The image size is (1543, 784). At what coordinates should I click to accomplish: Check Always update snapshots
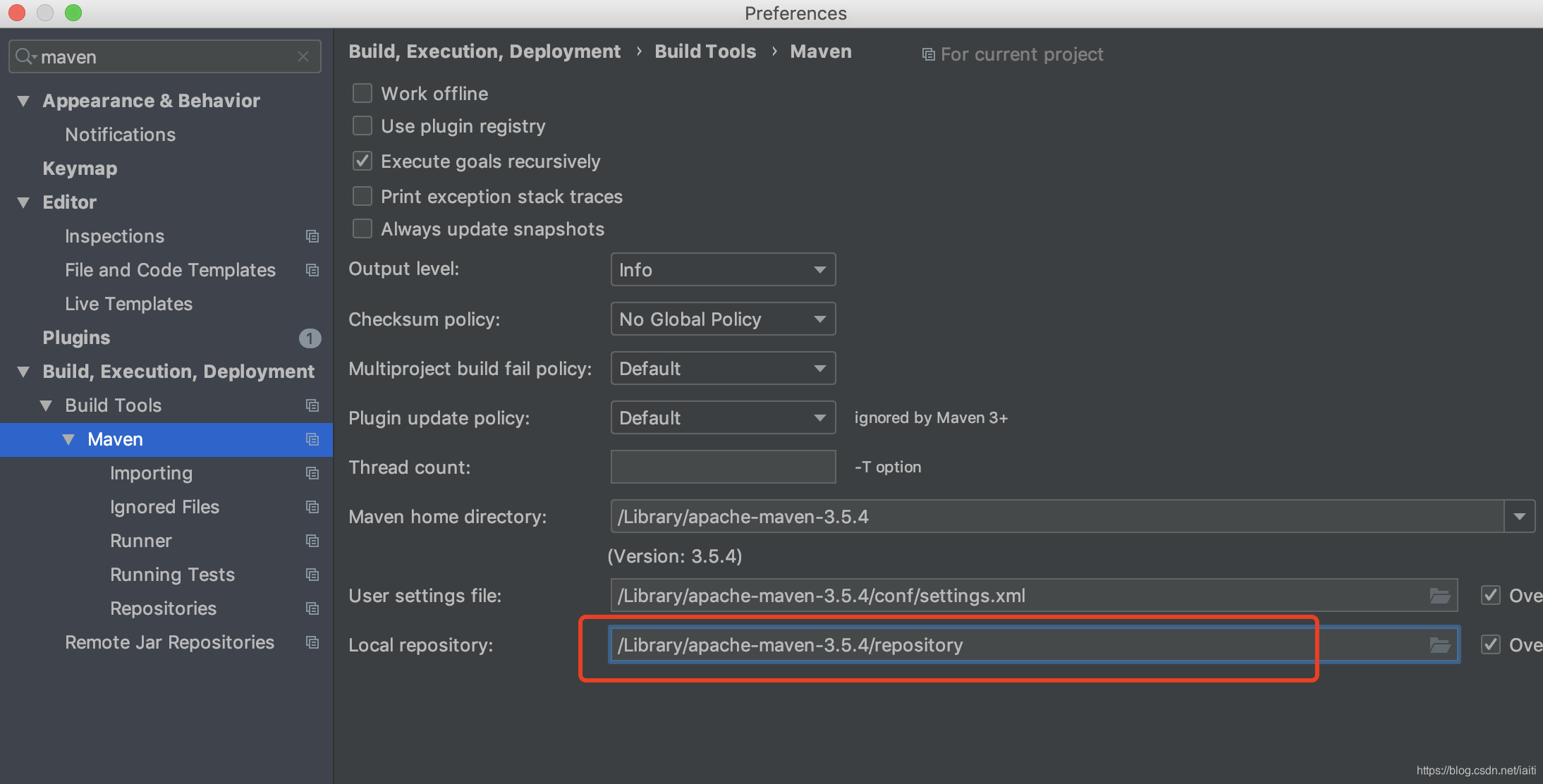[x=362, y=228]
